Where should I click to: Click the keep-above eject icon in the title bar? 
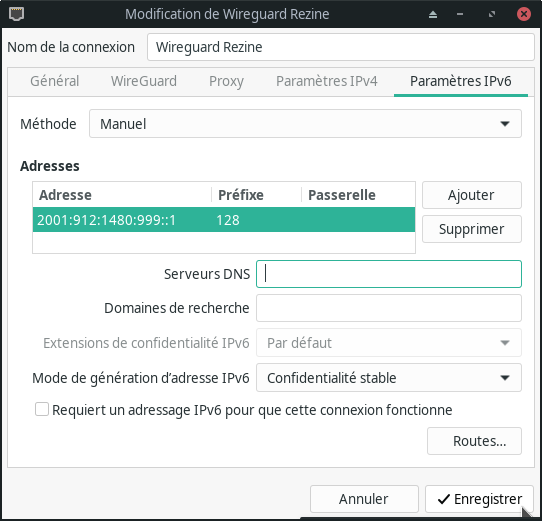[433, 15]
